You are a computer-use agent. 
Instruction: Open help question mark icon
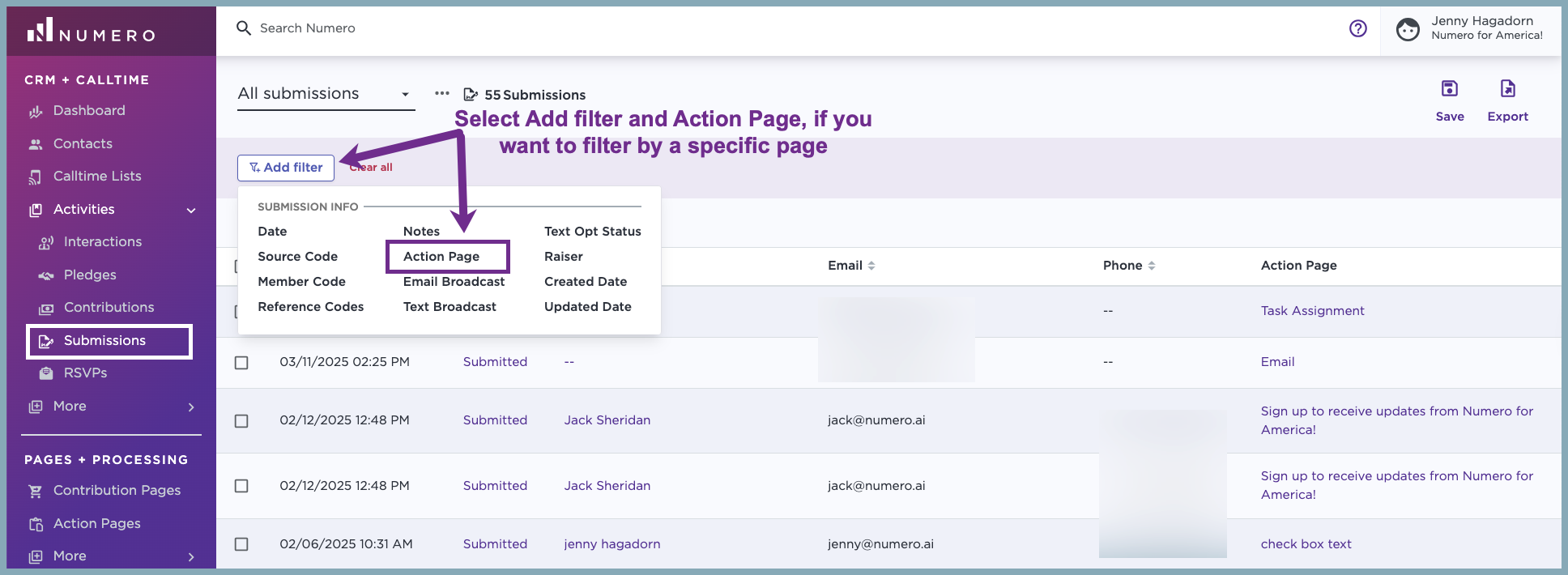click(x=1358, y=28)
